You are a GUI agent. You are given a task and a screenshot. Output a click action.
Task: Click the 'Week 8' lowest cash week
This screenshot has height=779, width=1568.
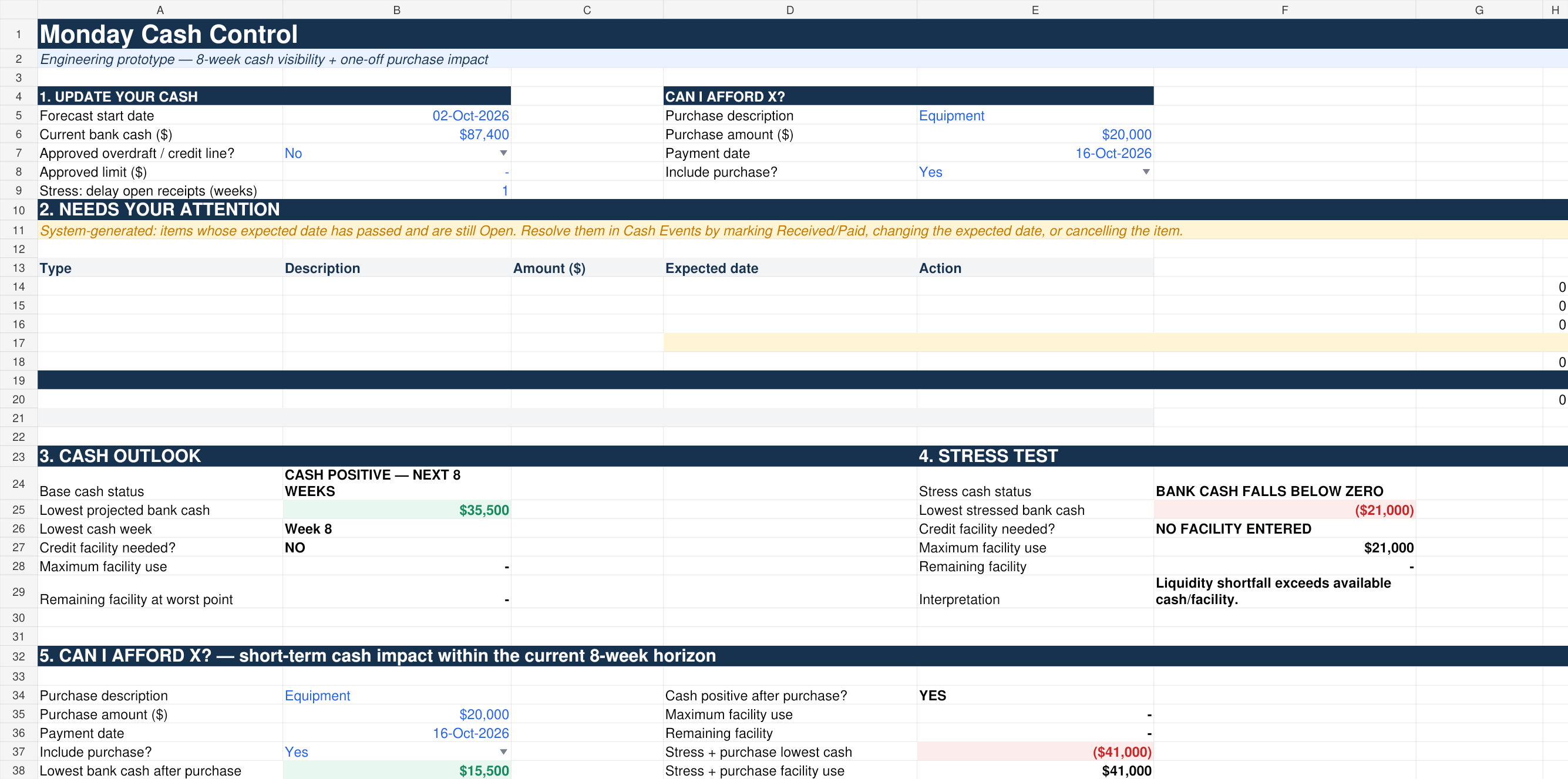point(309,529)
